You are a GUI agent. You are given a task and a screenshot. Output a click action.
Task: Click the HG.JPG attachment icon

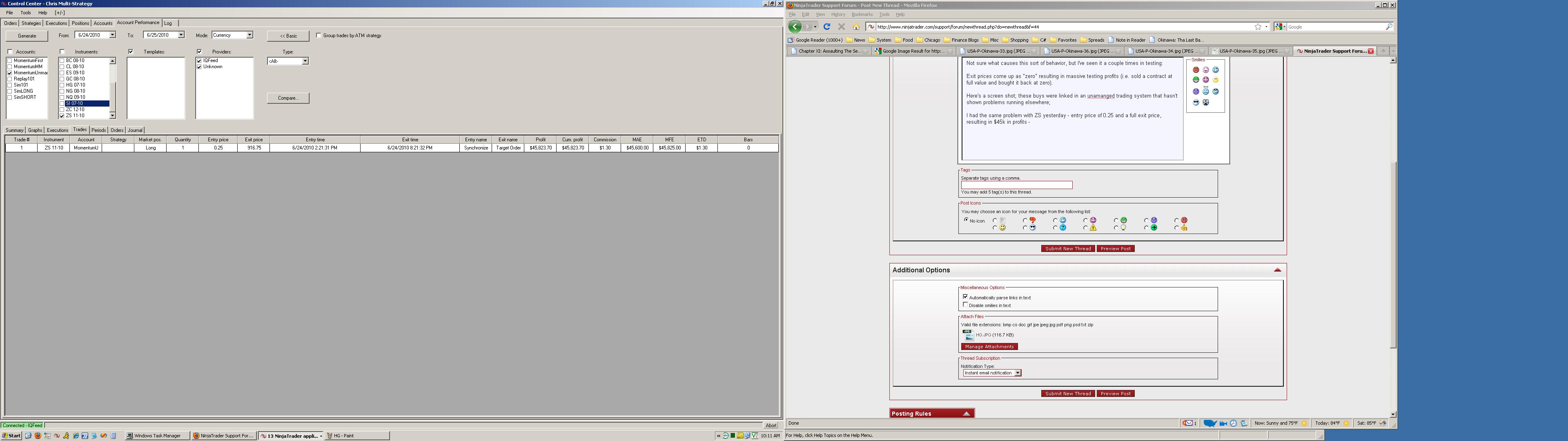tap(968, 334)
